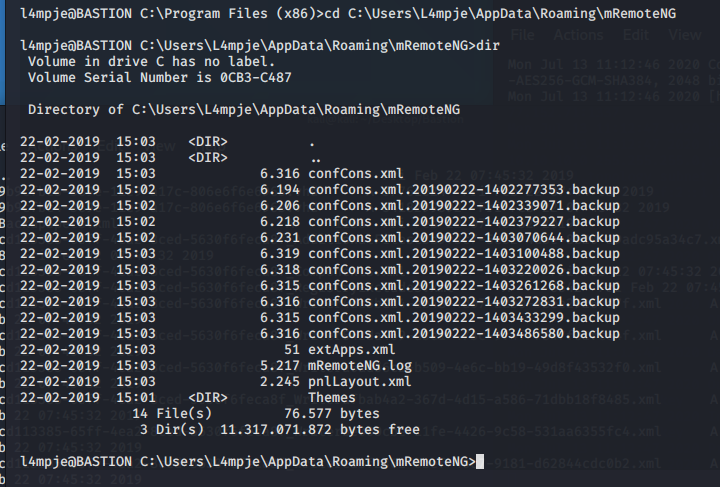Click confCons.xml.20190222-1402379227.backup entry

(x=464, y=221)
